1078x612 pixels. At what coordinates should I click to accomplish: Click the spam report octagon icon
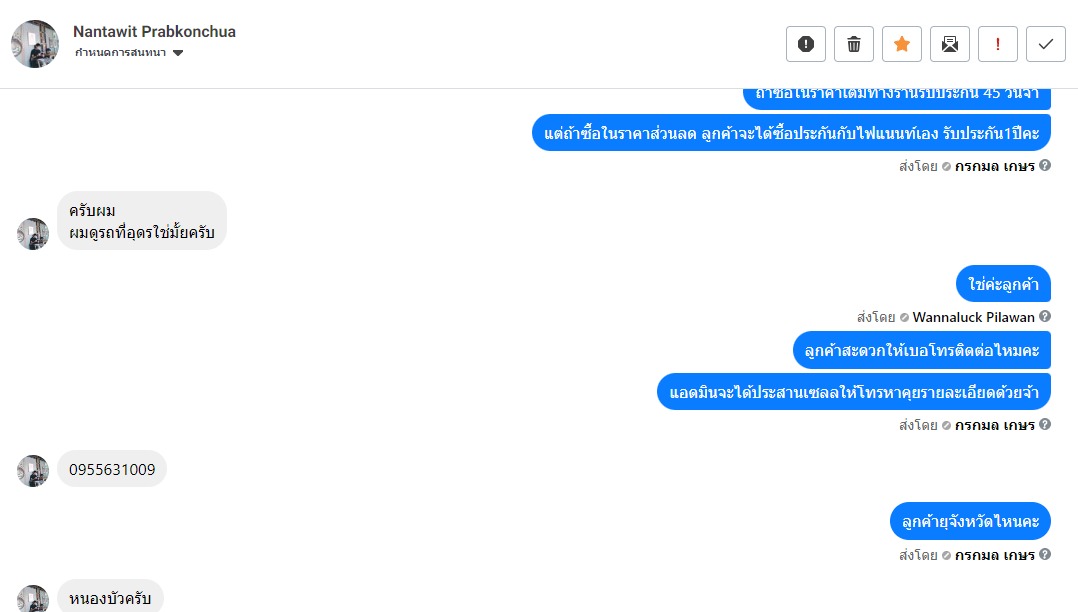pyautogui.click(x=806, y=44)
